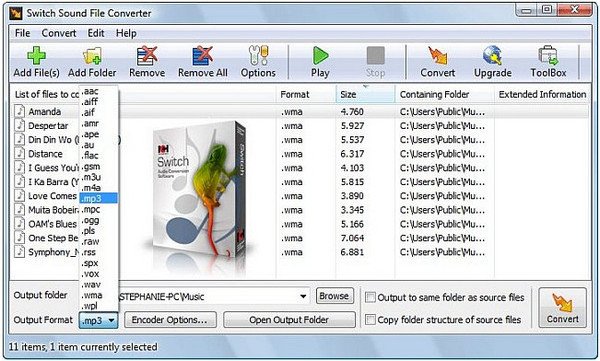Select .aac from the format list
Screen dimensions: 600x361
coord(99,91)
